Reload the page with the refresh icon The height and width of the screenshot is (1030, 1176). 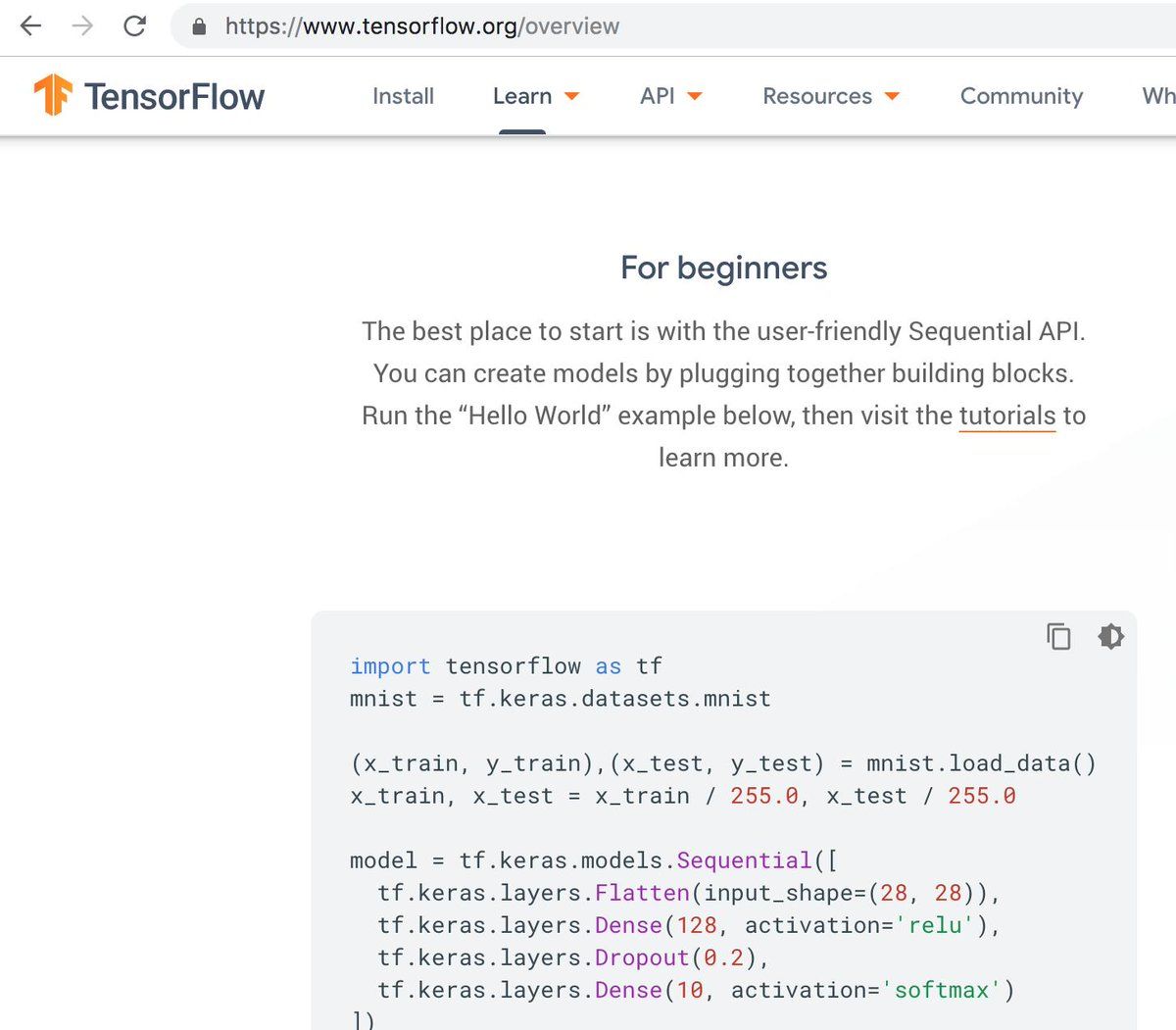coord(135,26)
